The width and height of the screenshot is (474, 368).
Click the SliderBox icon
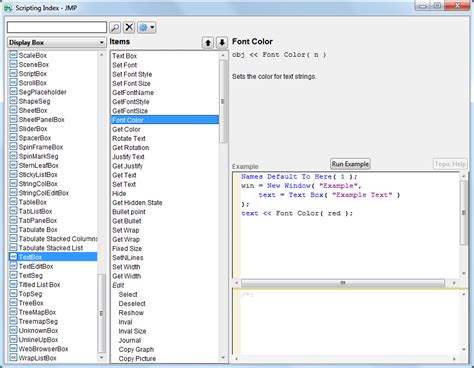coord(13,128)
